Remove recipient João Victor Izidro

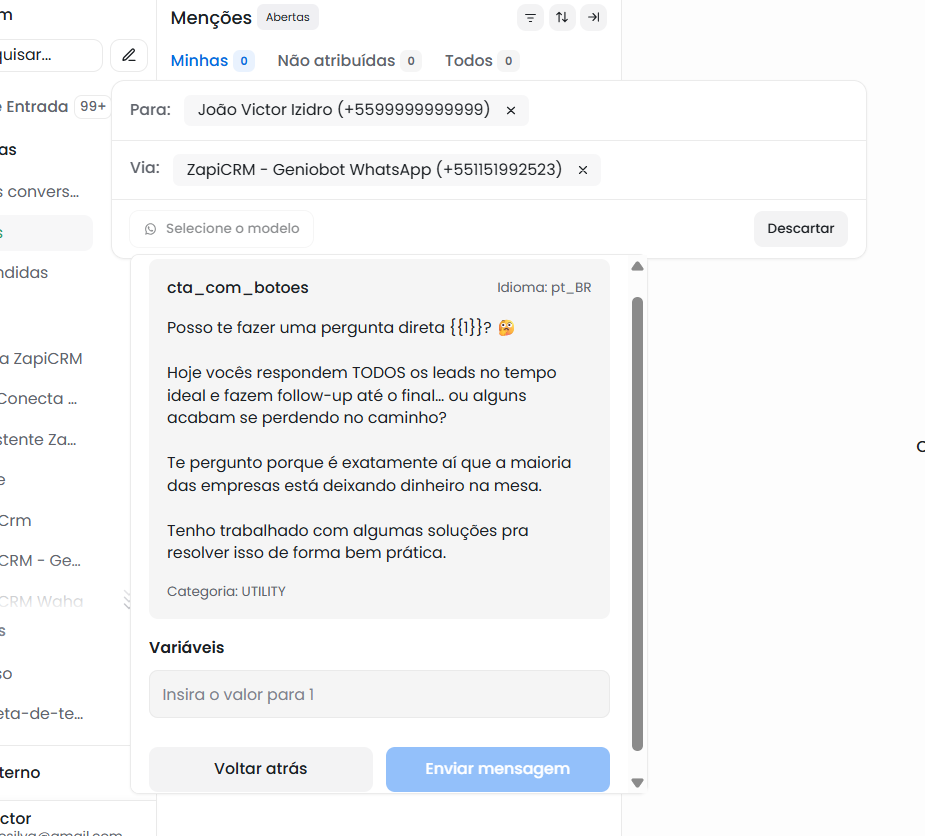click(511, 111)
